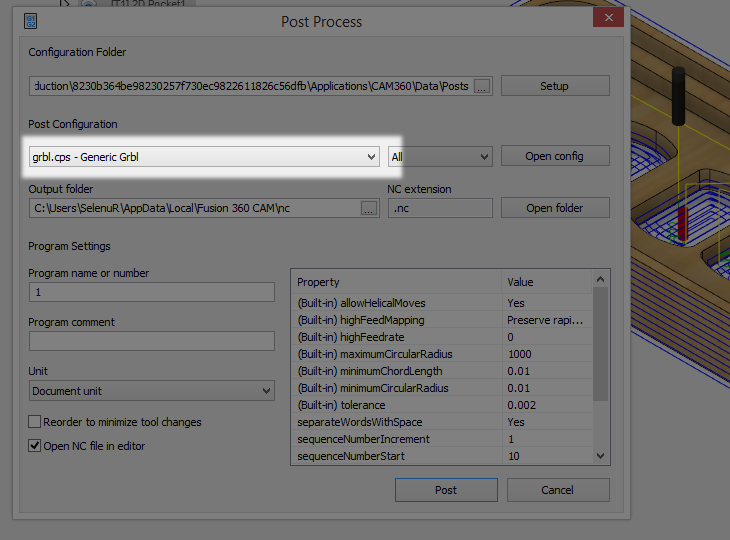Click the NC extension field

[x=440, y=208]
